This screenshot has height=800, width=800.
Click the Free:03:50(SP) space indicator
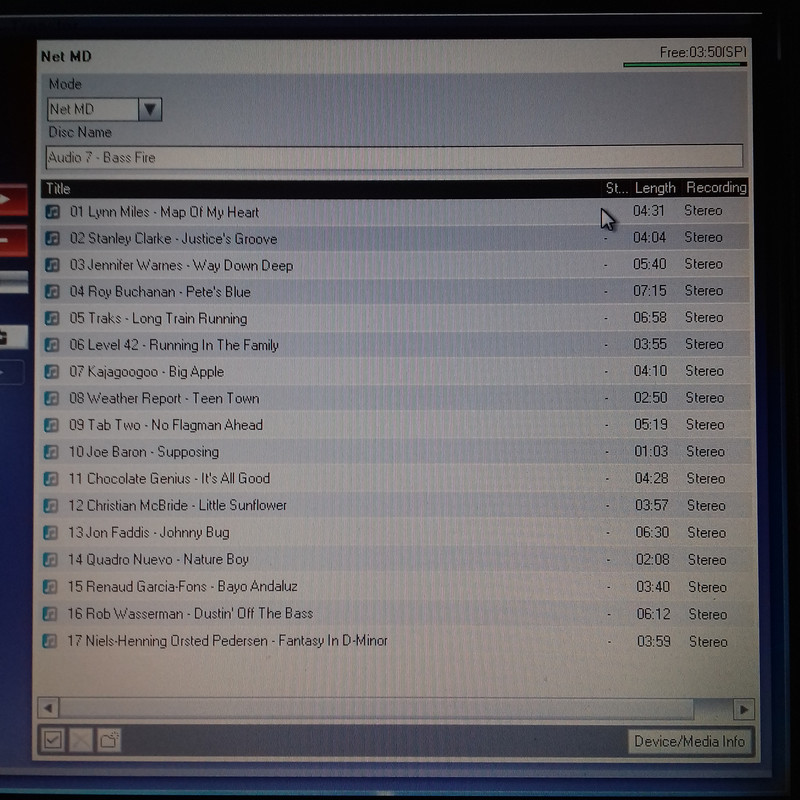tap(703, 53)
